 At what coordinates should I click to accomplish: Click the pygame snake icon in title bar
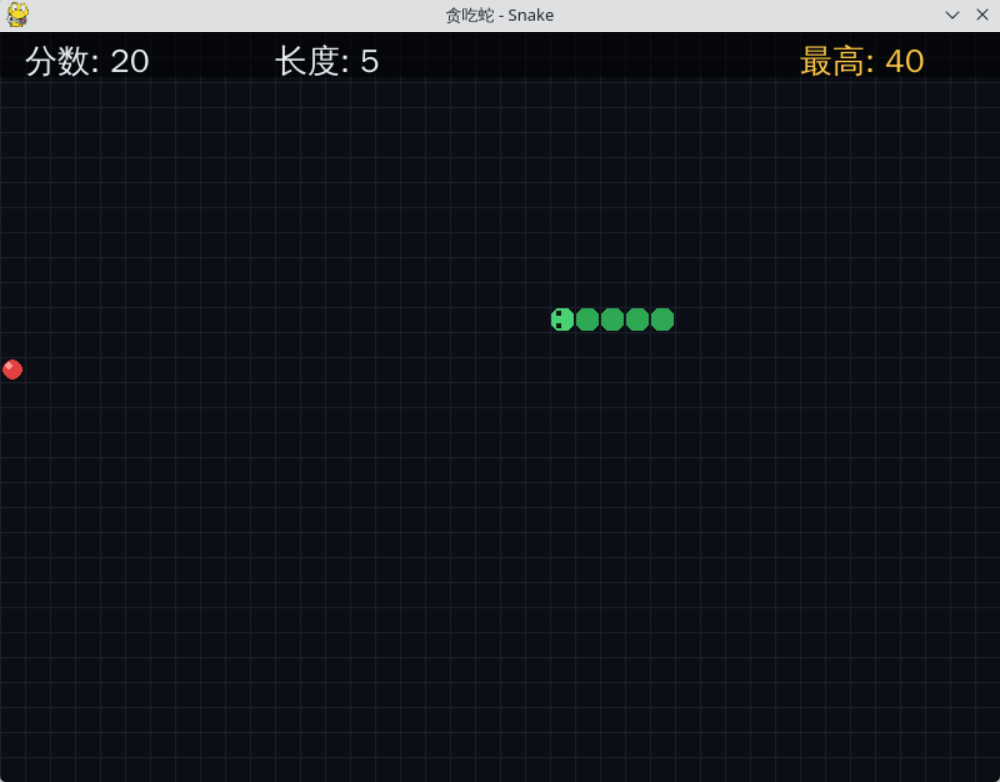tap(17, 15)
